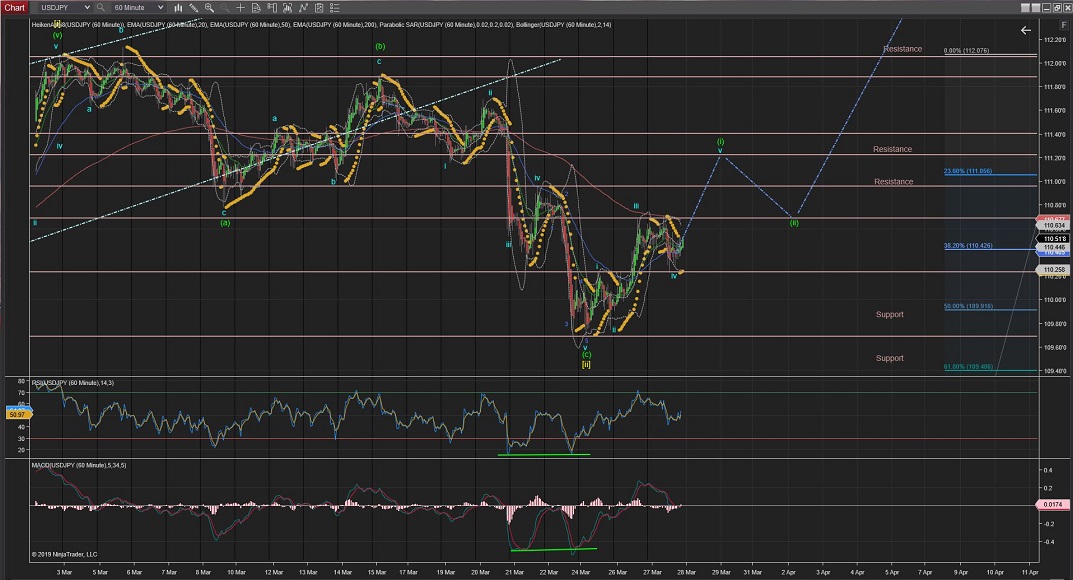Toggle the crosshair cursor plus icon
This screenshot has height=580, width=1073.
click(239, 8)
